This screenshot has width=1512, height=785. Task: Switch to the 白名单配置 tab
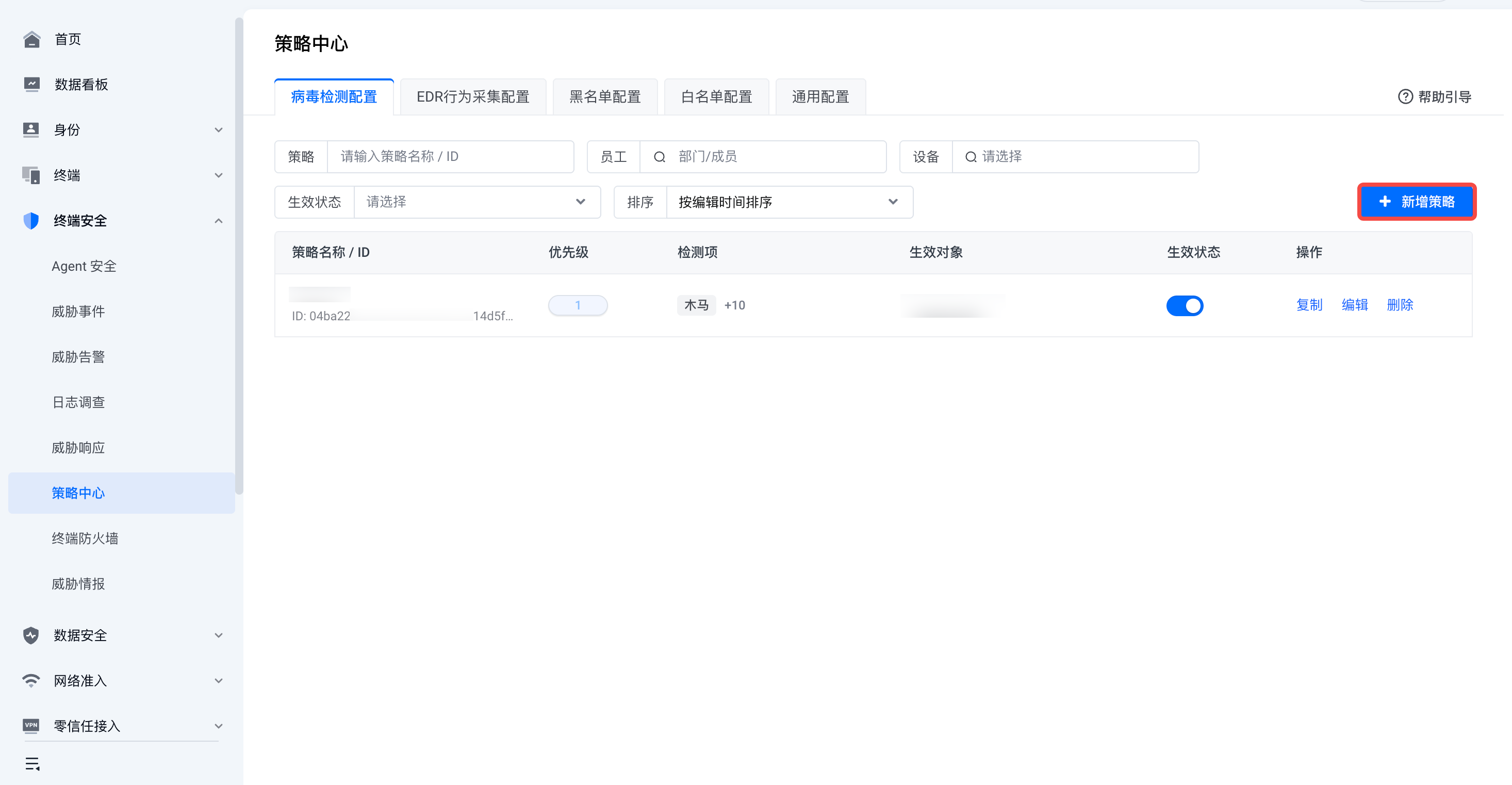pos(717,97)
